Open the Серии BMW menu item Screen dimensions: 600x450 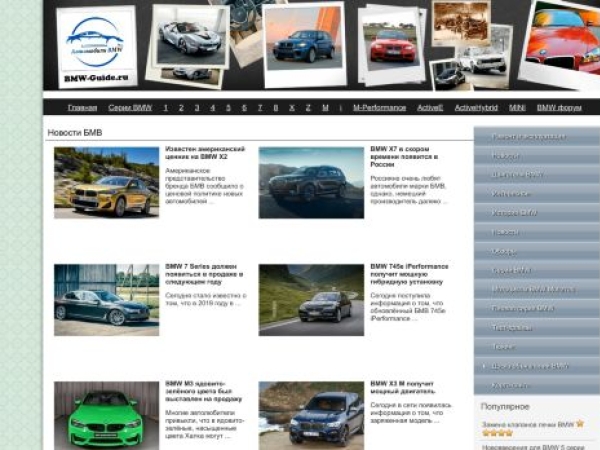tap(130, 108)
